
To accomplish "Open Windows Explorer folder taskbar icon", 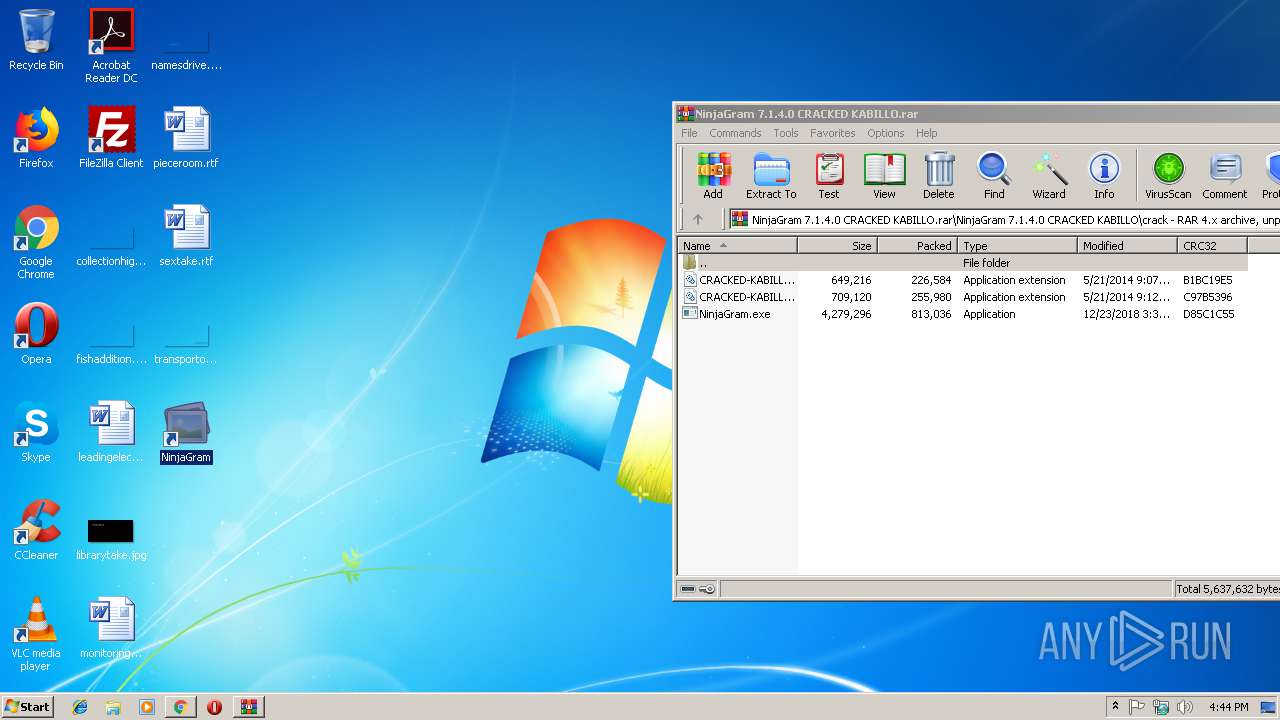I will click(113, 707).
